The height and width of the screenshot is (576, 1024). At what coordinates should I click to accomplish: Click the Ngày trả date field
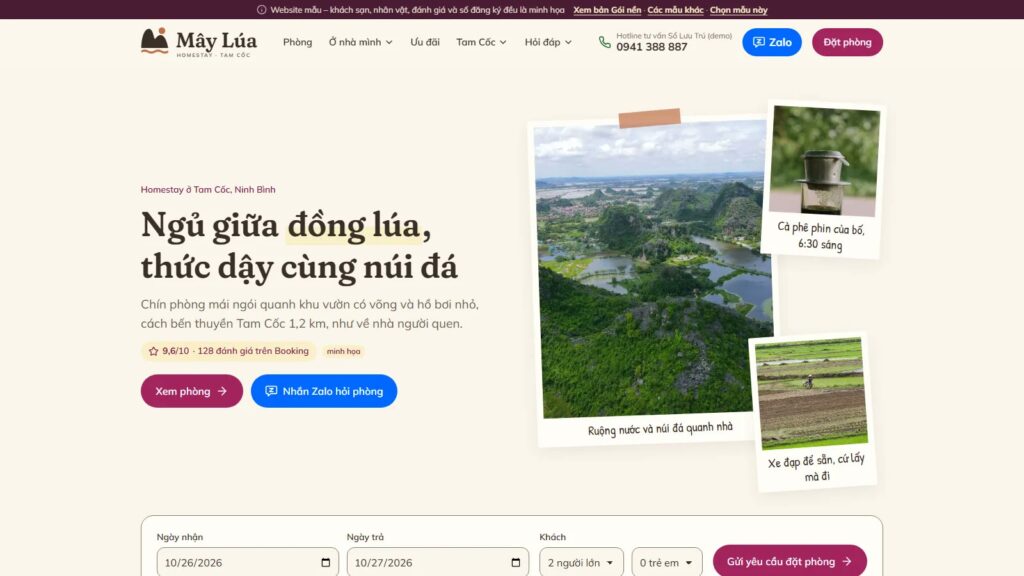tap(438, 562)
